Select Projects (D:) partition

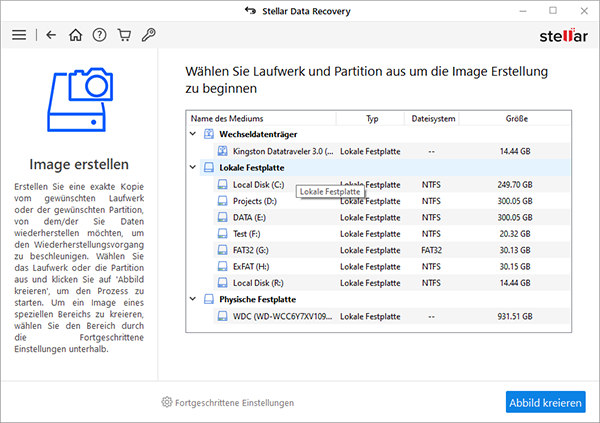click(392, 201)
